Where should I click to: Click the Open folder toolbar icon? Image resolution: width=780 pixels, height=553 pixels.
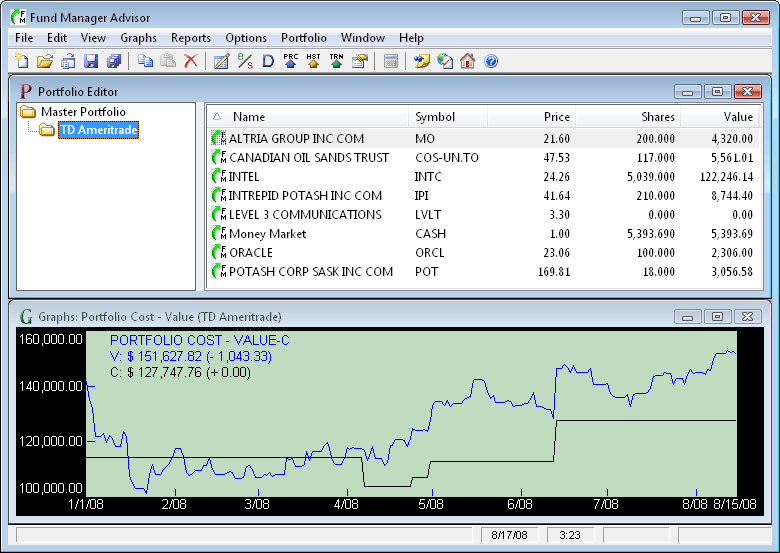(45, 61)
